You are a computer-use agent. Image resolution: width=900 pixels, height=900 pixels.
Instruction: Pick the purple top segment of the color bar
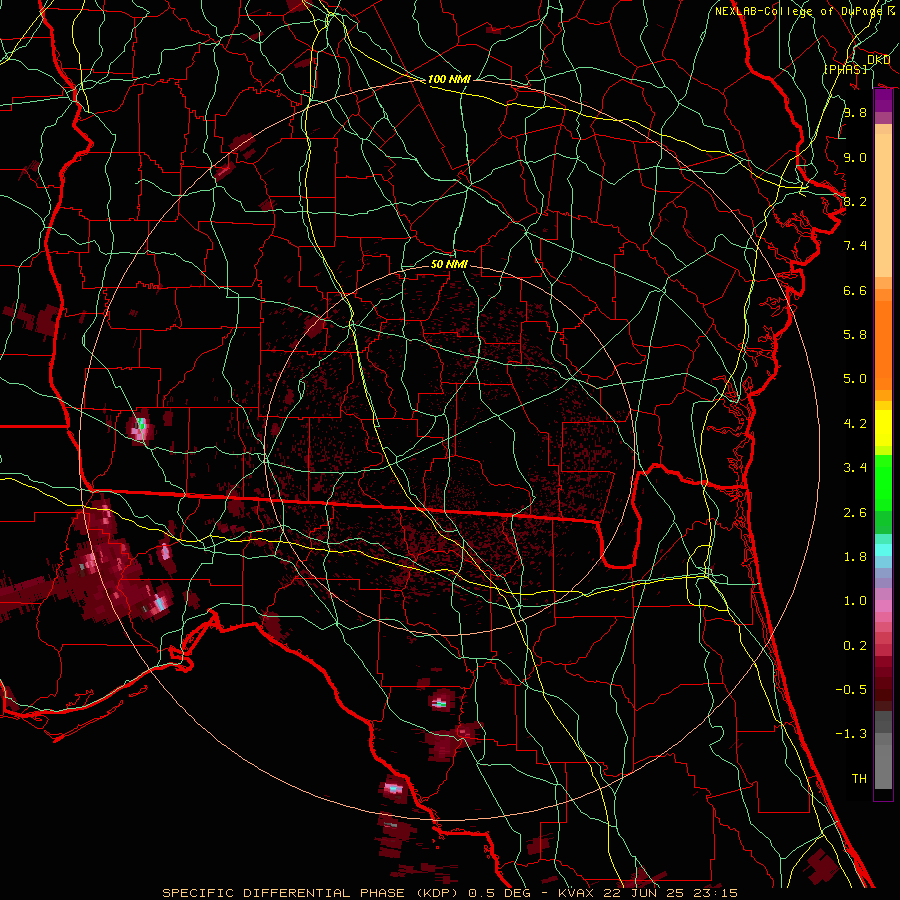(883, 100)
